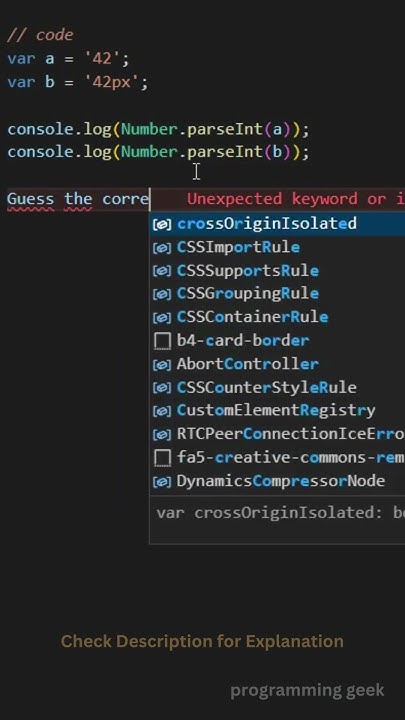
Task: Click the Unexpected keyword error message
Action: (296, 199)
